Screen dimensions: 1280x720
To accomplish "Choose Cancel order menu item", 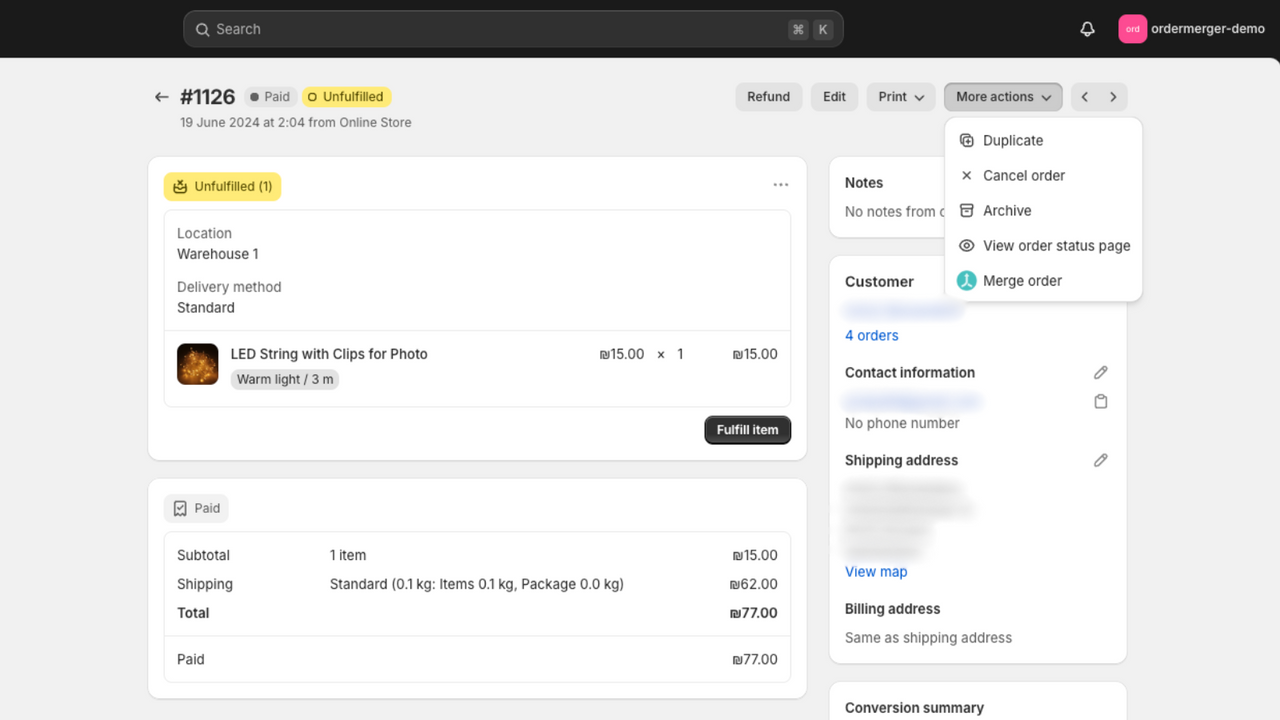I will pyautogui.click(x=1043, y=175).
